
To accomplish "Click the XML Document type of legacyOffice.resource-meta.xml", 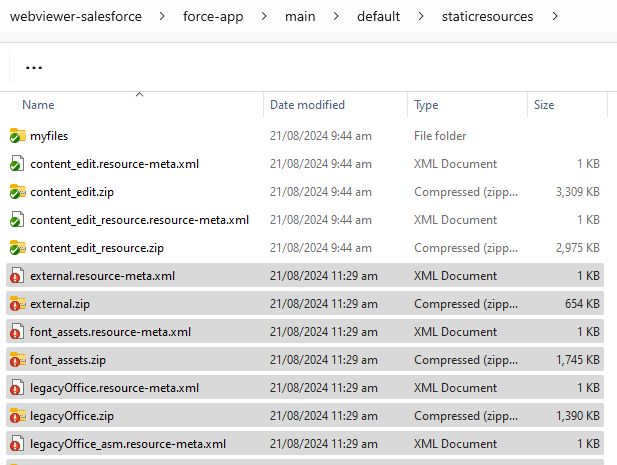I will (455, 388).
